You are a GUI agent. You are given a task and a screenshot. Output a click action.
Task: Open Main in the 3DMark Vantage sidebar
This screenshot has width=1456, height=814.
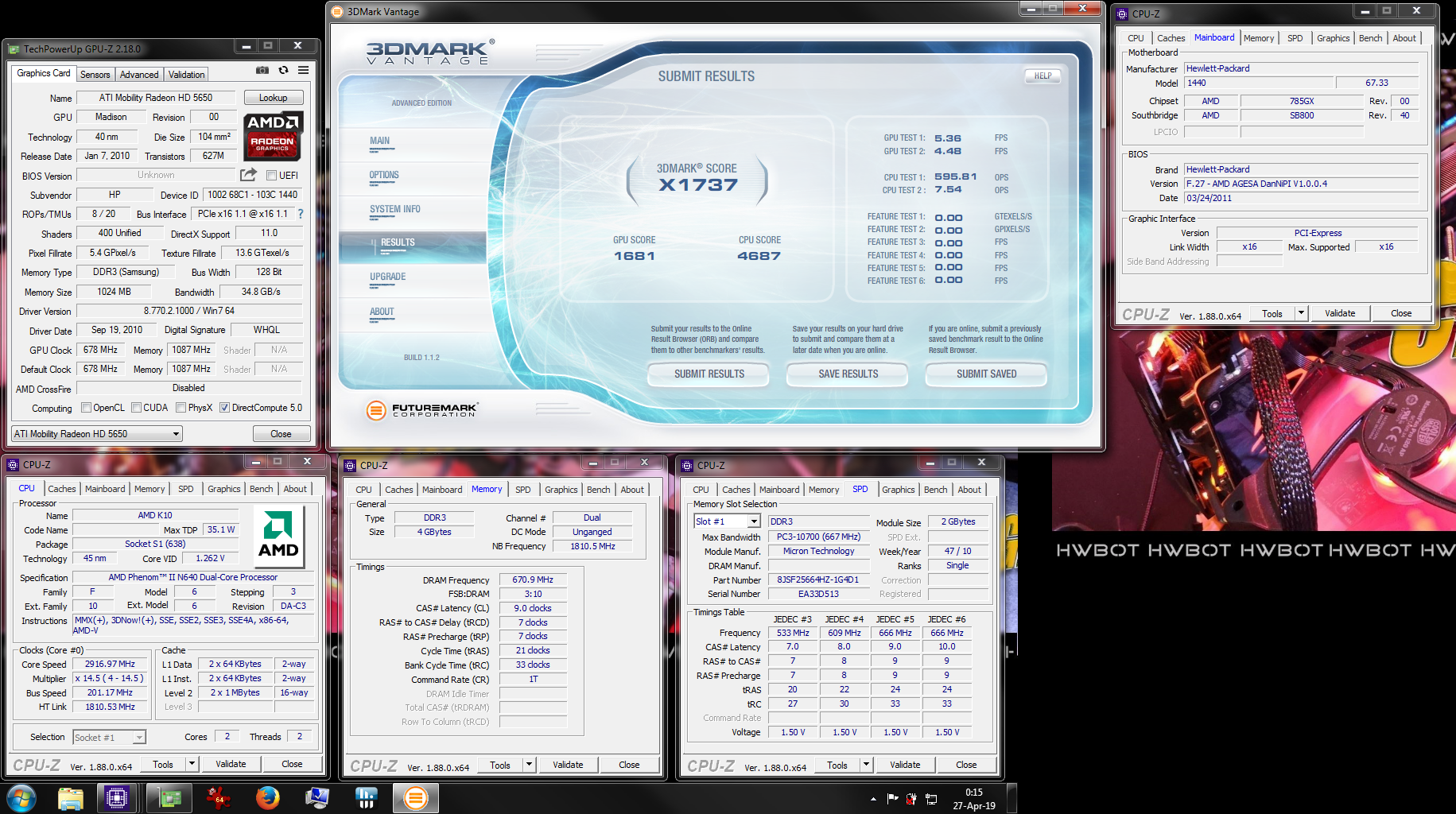click(x=379, y=141)
